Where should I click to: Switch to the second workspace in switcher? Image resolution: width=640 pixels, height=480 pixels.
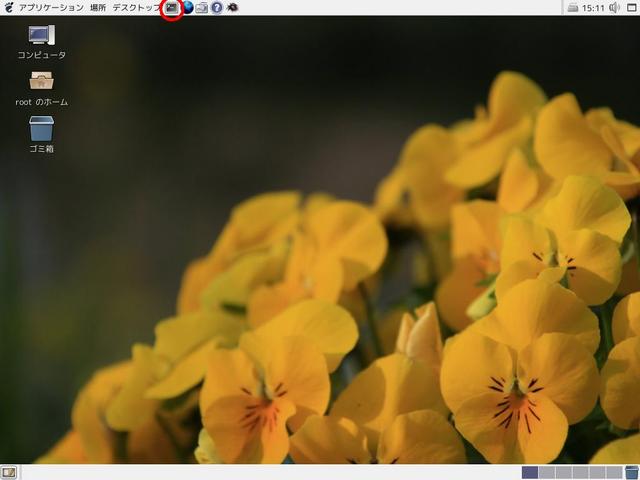pos(547,472)
